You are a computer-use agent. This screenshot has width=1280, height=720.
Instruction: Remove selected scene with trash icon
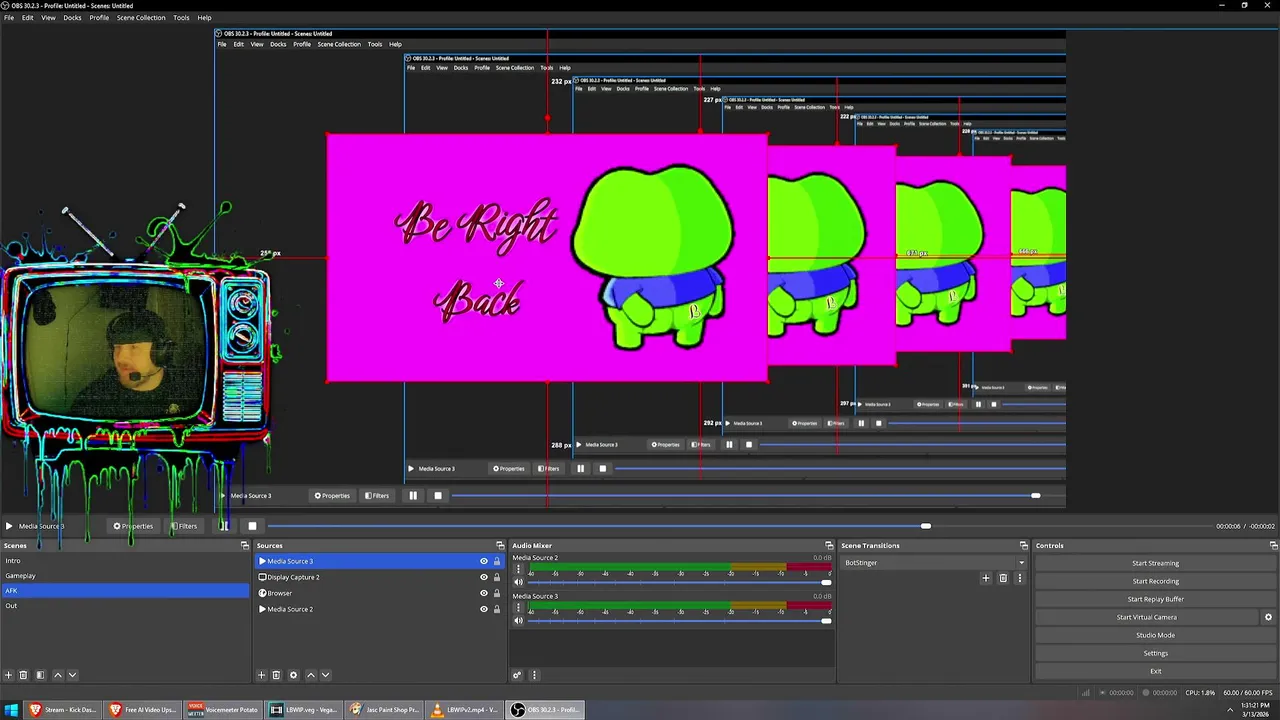click(x=24, y=675)
